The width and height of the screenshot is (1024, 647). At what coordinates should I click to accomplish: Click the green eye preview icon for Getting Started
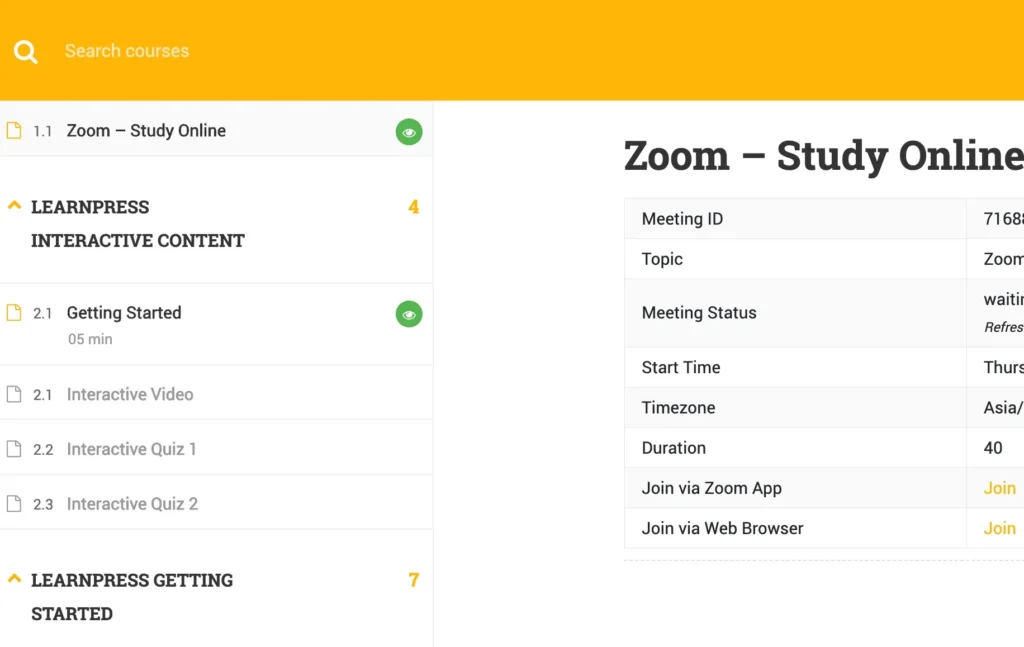point(409,314)
